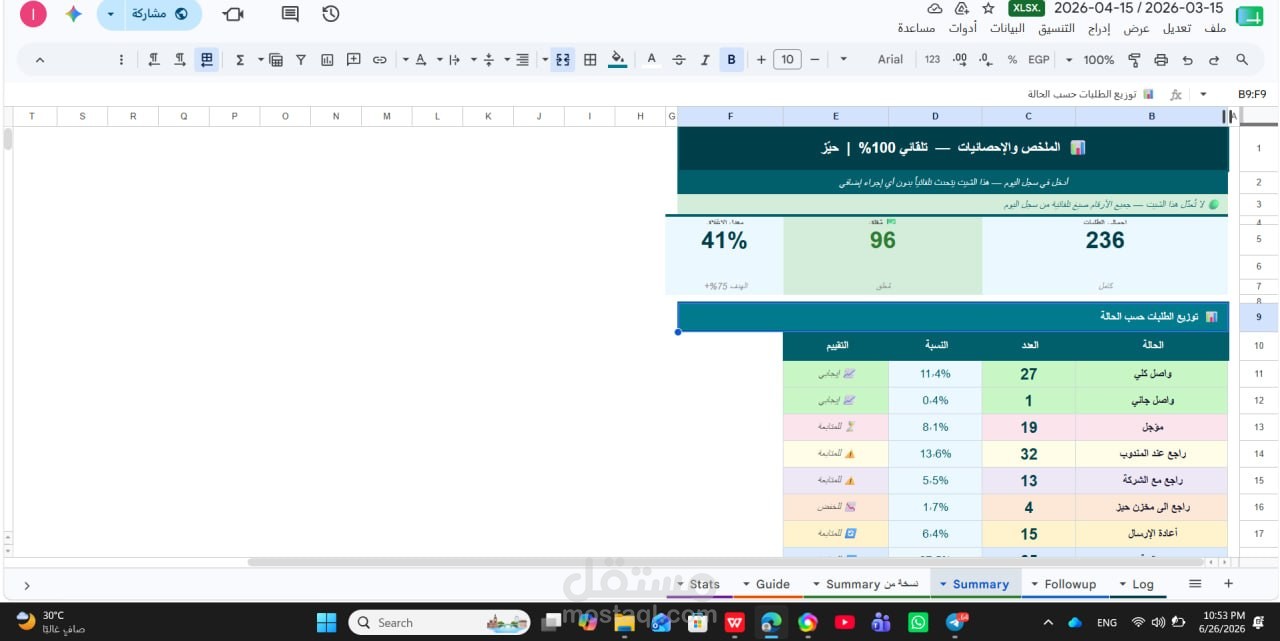Decrease decimal places

(x=986, y=60)
